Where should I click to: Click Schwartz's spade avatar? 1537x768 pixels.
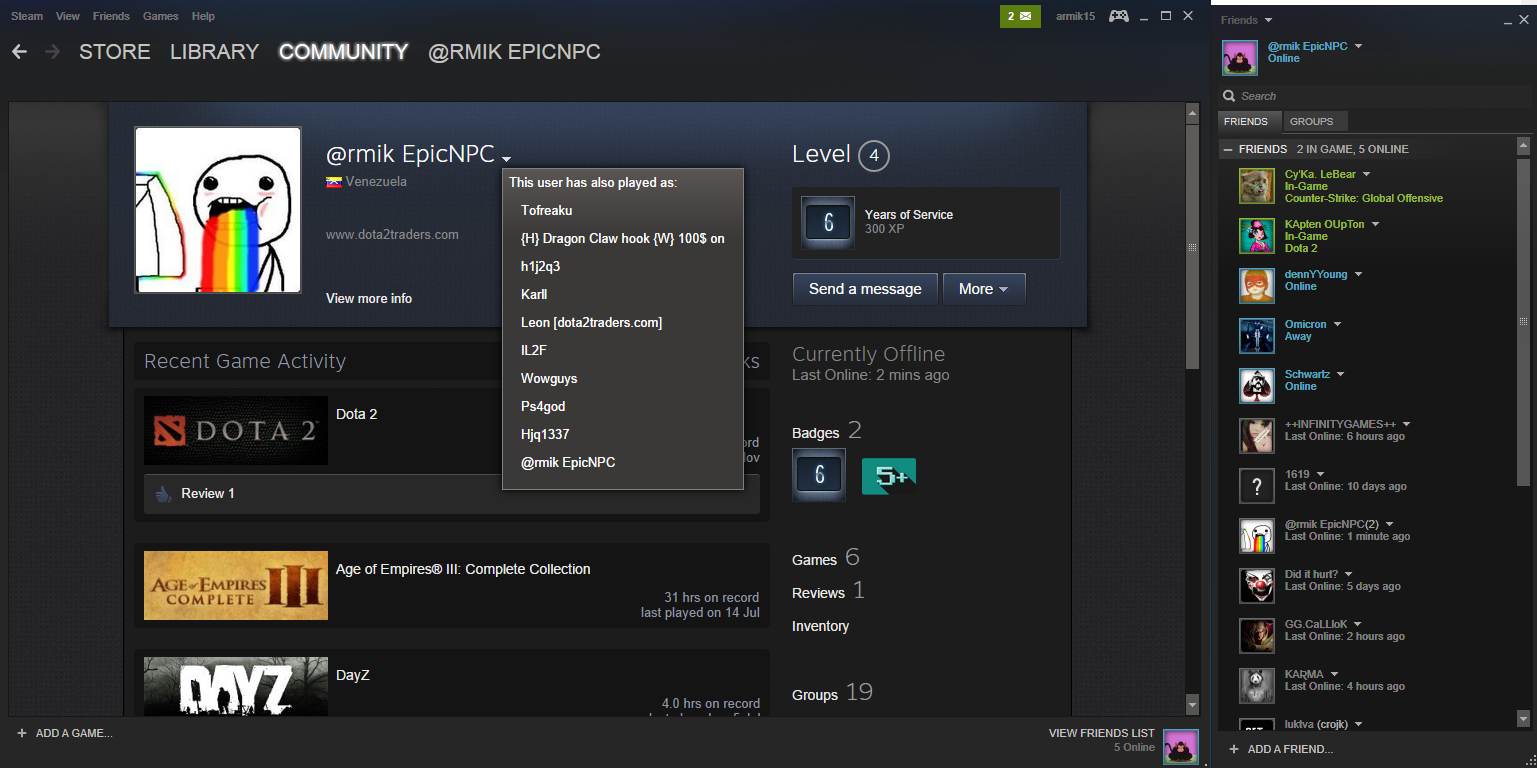pyautogui.click(x=1257, y=386)
